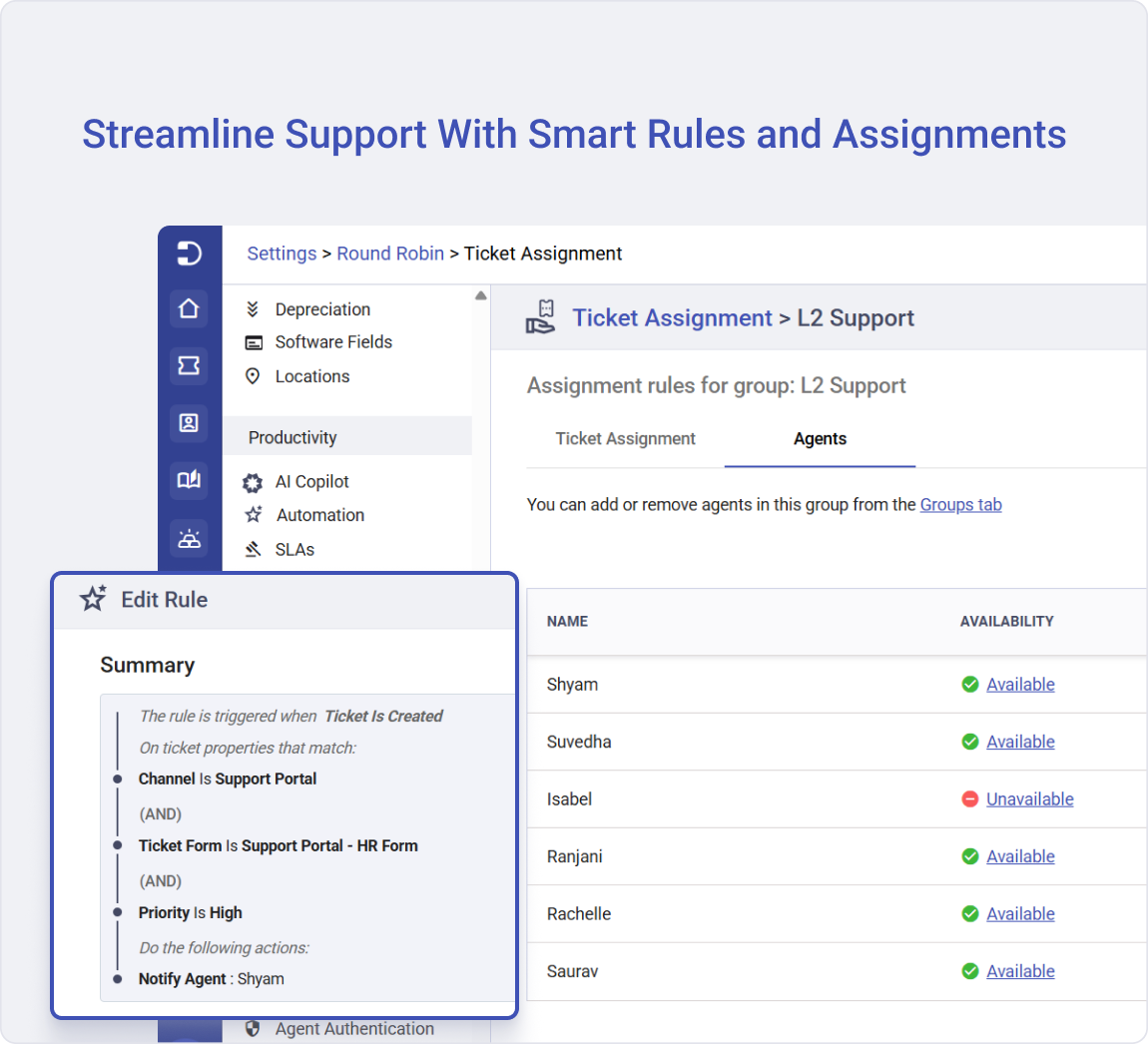The image size is (1148, 1044).
Task: Open the alerts siren icon in sidebar
Action: [189, 540]
